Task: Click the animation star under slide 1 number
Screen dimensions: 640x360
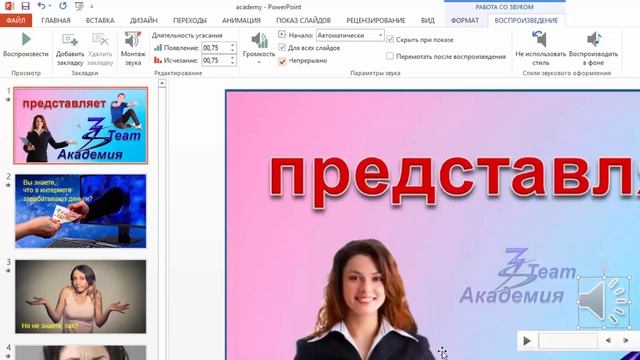Action: pos(8,100)
